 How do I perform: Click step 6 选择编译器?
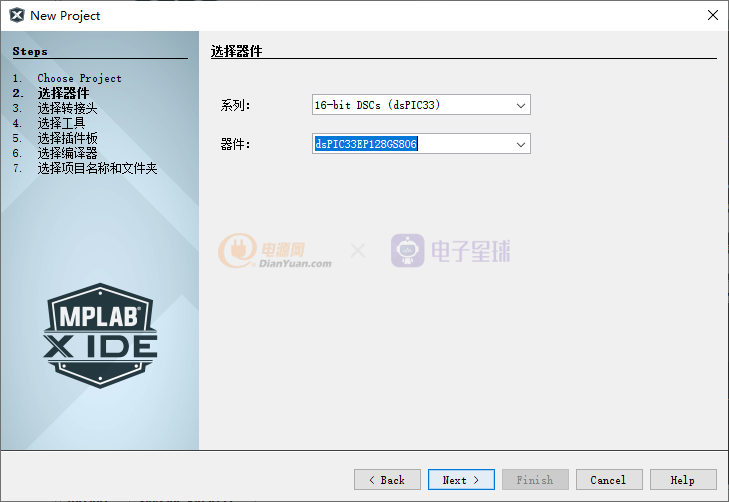point(67,153)
